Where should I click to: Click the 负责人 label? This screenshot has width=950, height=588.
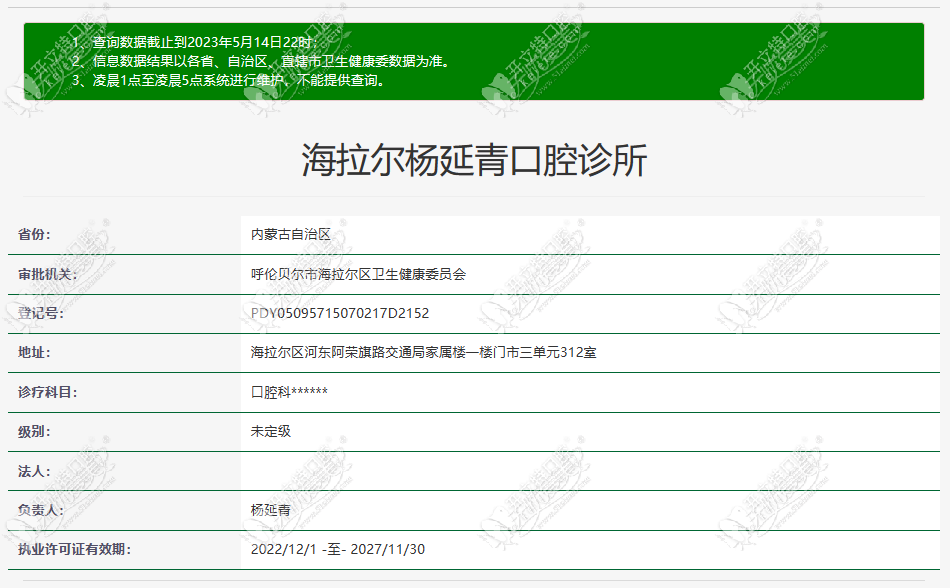pos(41,510)
